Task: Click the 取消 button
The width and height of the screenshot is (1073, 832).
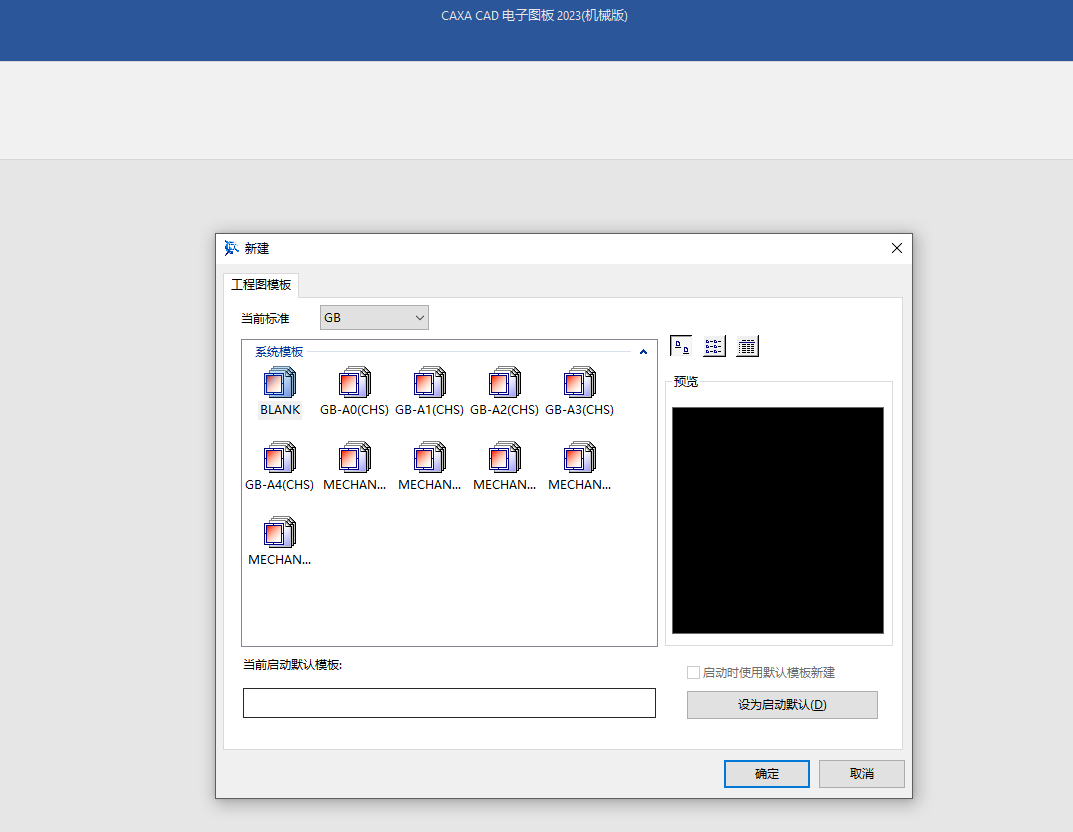Action: [862, 774]
